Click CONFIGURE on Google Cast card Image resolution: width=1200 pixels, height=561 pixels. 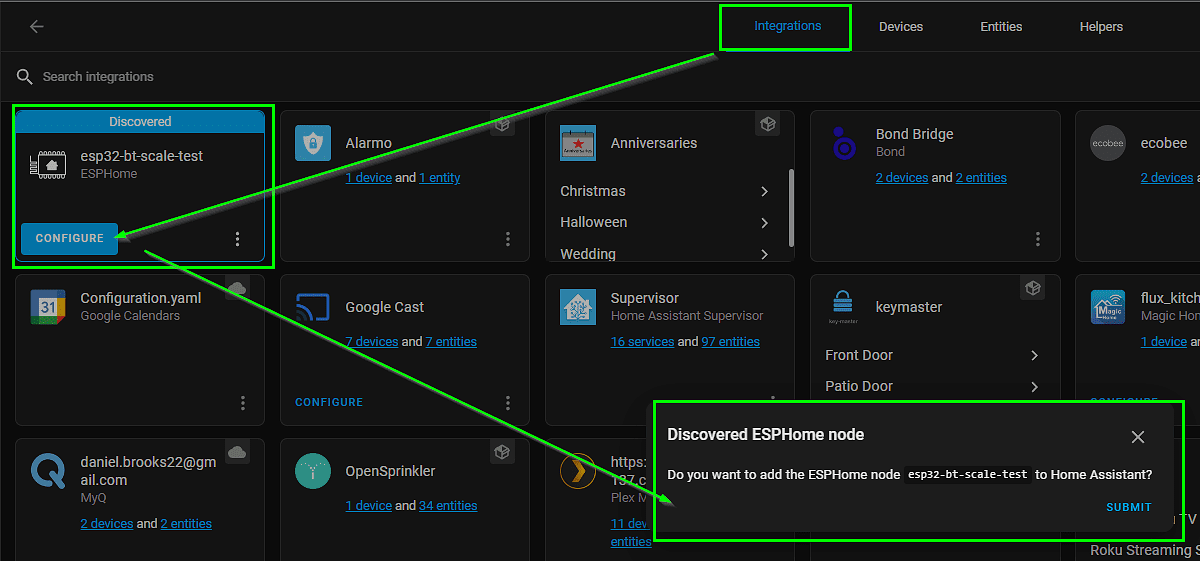pyautogui.click(x=329, y=402)
